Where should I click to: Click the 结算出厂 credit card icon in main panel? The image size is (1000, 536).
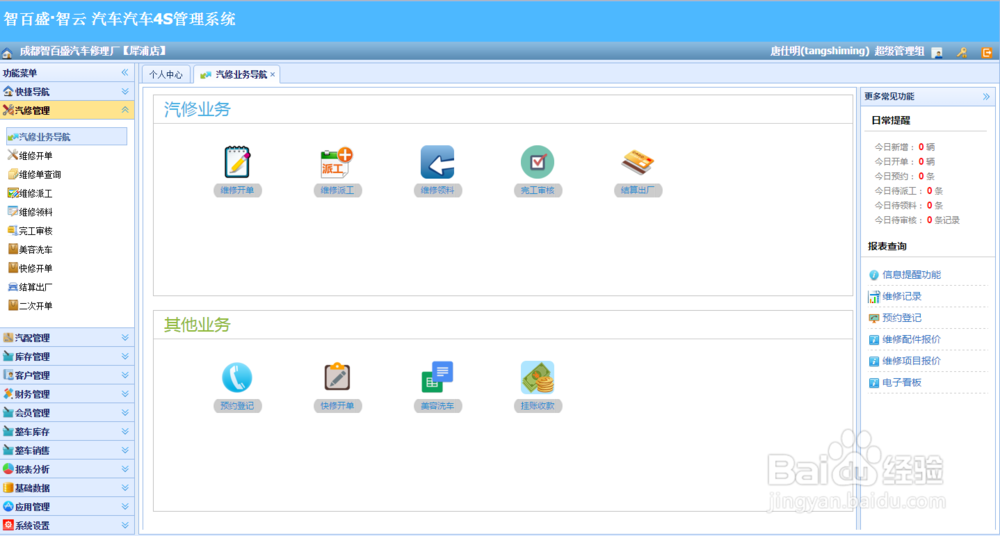point(638,163)
